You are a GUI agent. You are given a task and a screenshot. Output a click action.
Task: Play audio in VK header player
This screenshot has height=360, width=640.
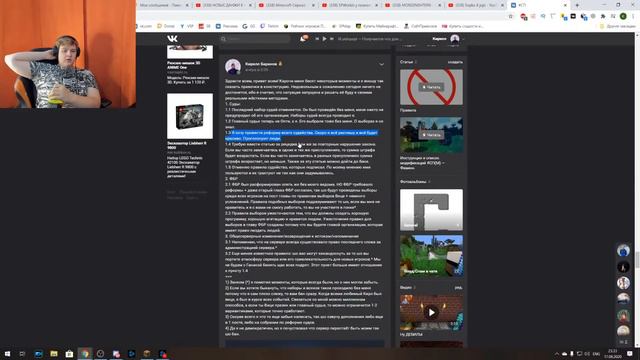(324, 39)
